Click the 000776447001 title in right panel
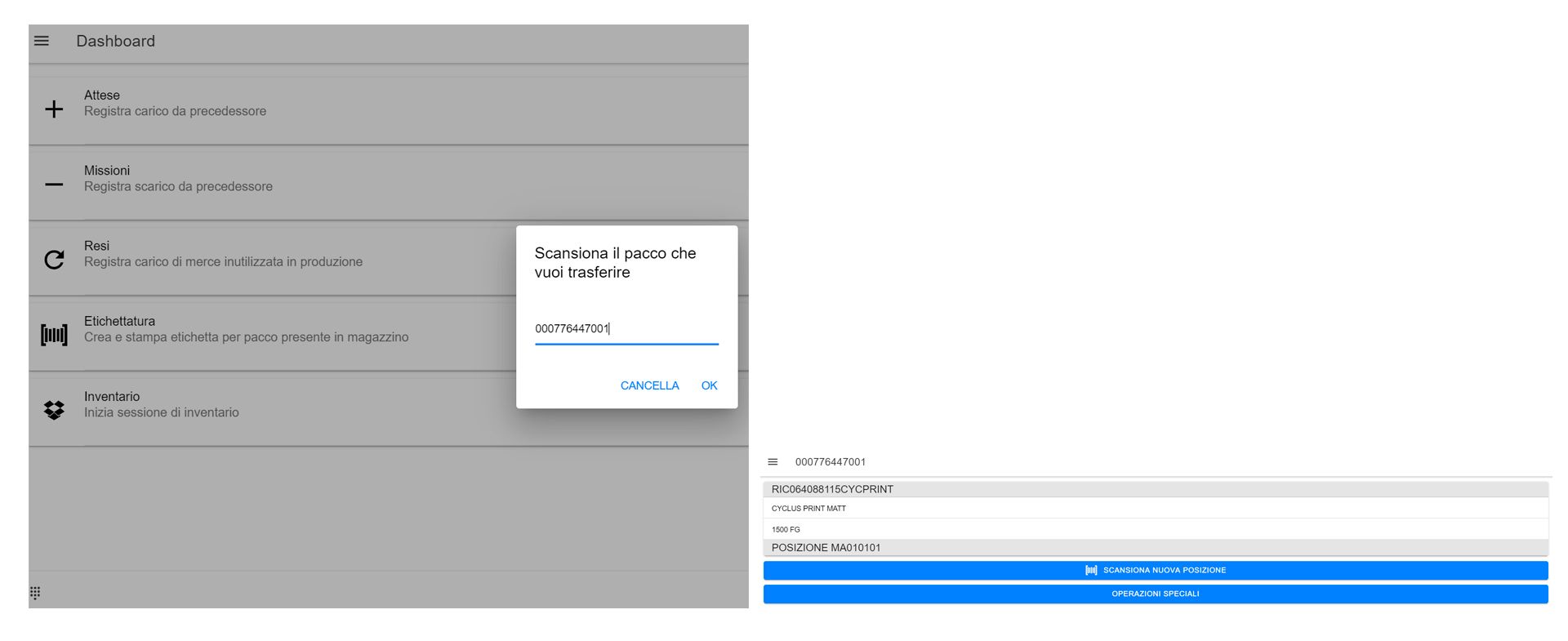 [x=831, y=462]
